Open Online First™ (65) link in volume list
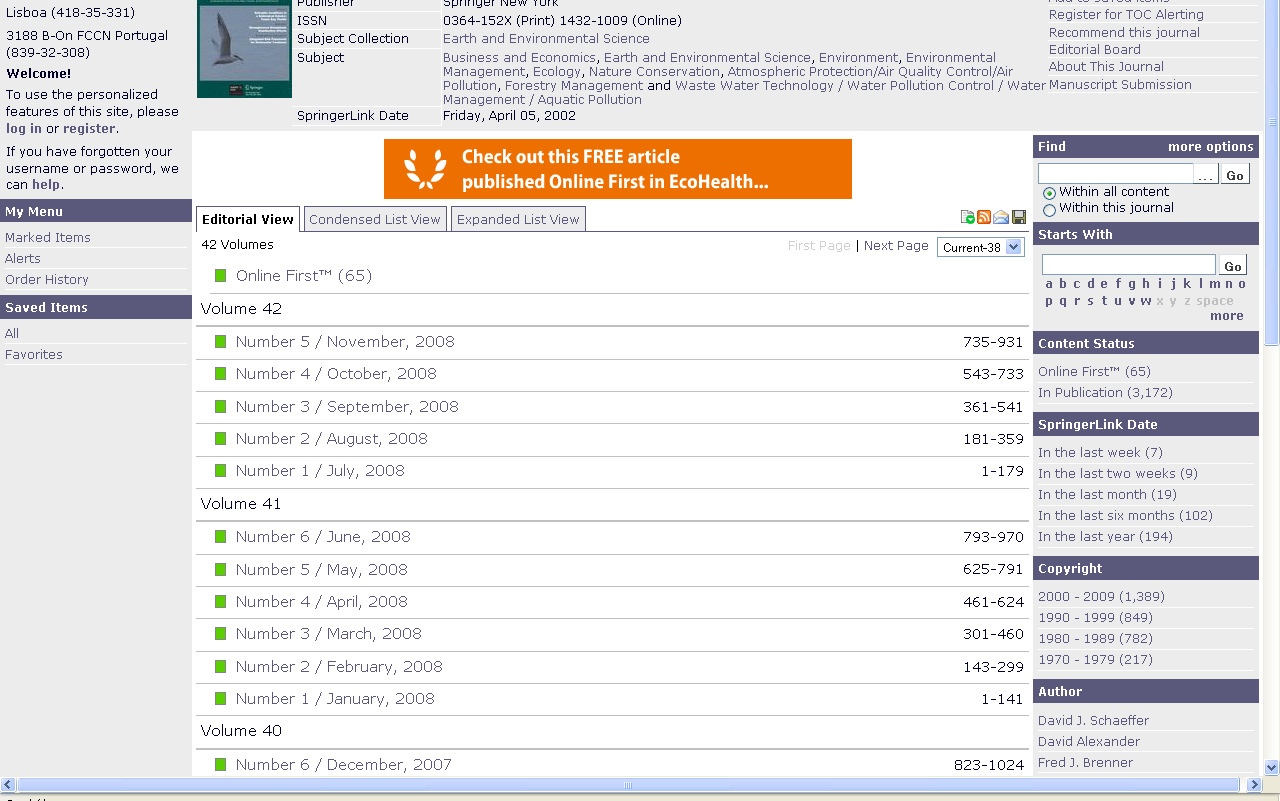This screenshot has width=1280, height=801. [x=304, y=275]
